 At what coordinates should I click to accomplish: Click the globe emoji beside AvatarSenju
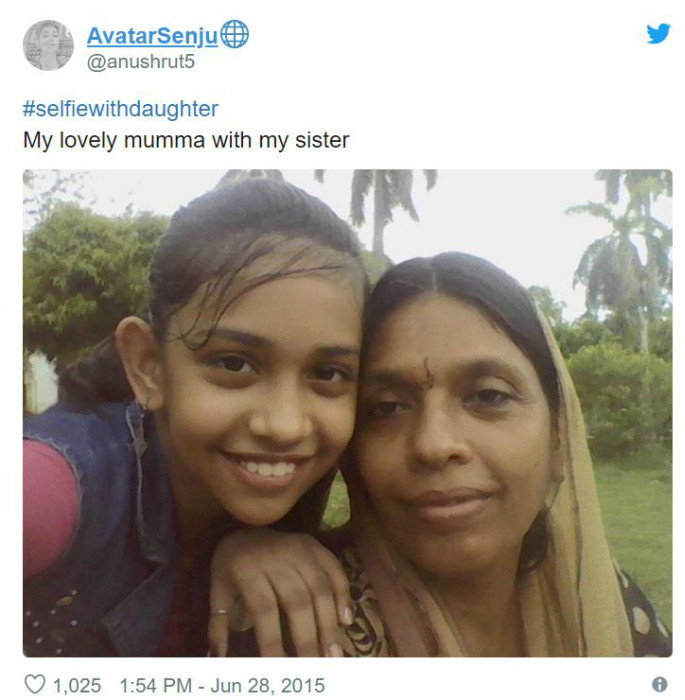tap(234, 35)
